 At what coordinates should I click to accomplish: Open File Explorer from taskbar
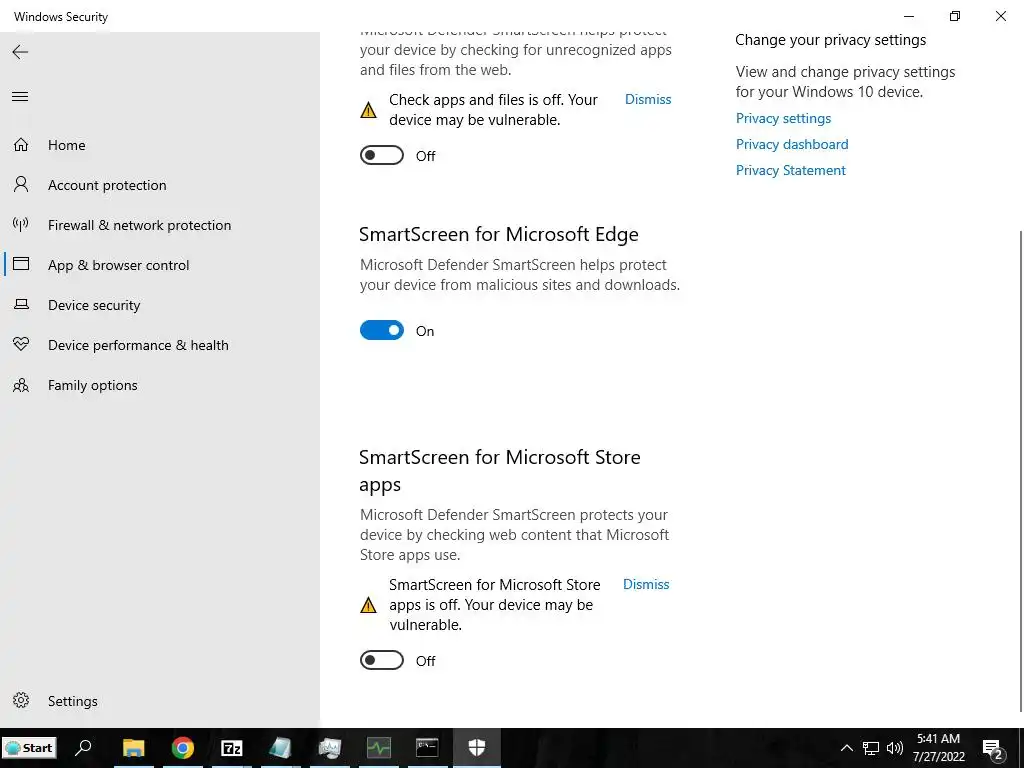click(134, 747)
